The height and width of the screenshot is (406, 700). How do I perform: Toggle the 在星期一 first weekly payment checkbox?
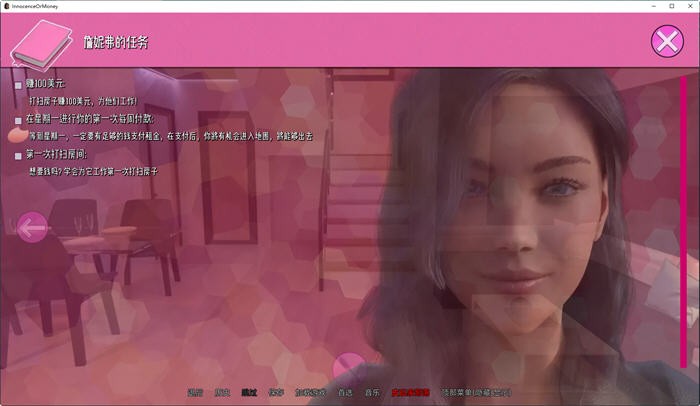(x=18, y=120)
